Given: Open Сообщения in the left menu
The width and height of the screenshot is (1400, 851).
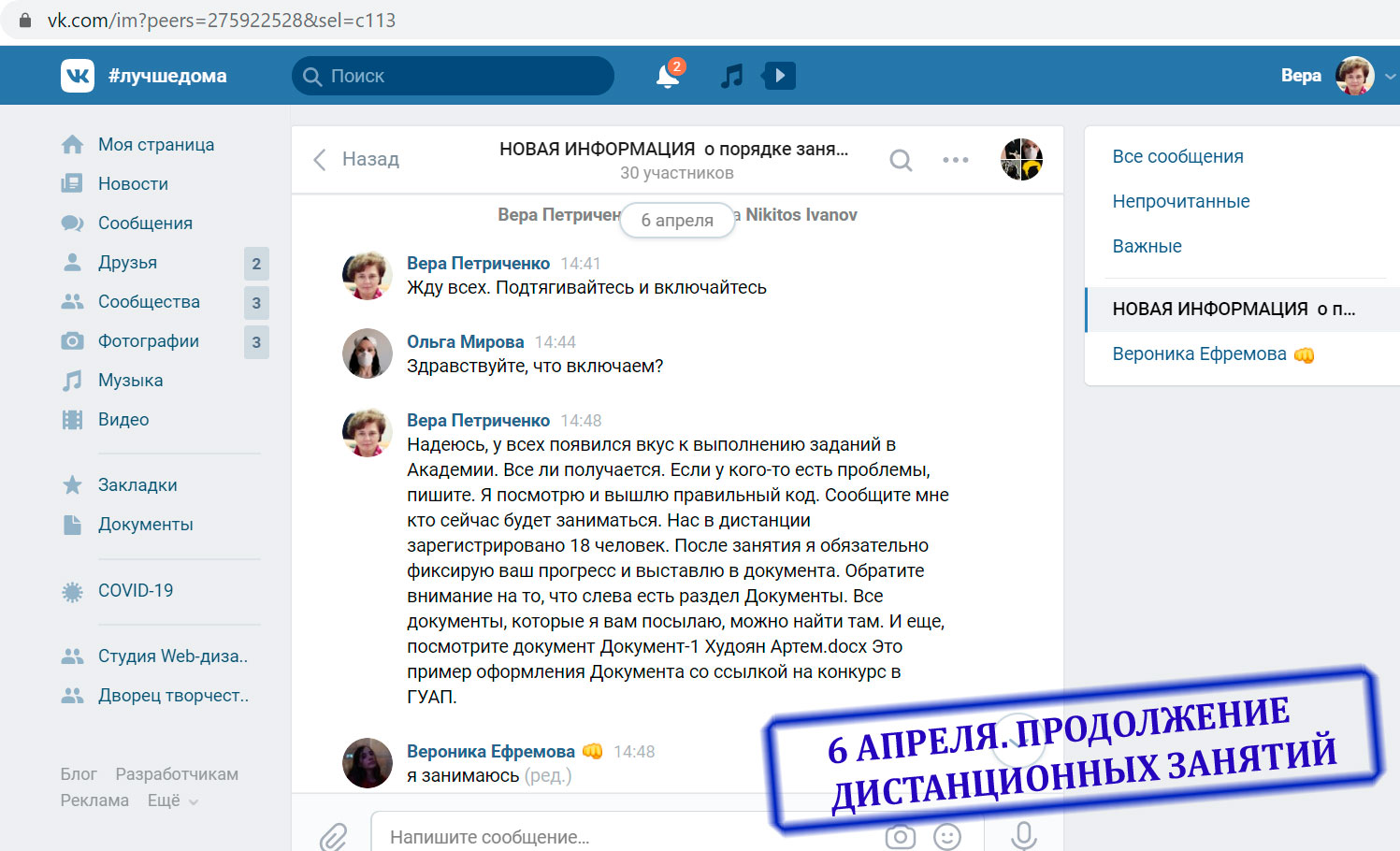Looking at the screenshot, I should [145, 223].
